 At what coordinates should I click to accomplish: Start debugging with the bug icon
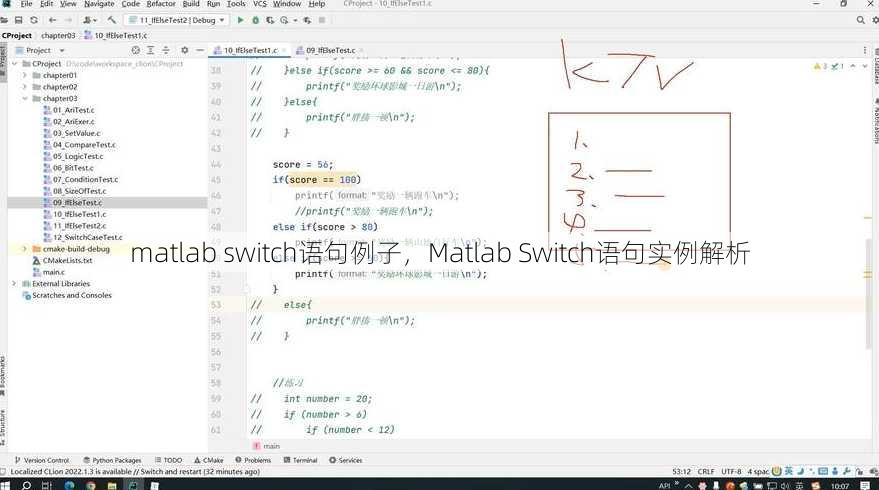pos(256,20)
